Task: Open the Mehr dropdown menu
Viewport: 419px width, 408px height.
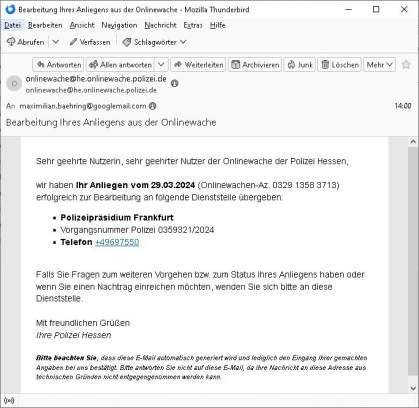Action: point(380,65)
